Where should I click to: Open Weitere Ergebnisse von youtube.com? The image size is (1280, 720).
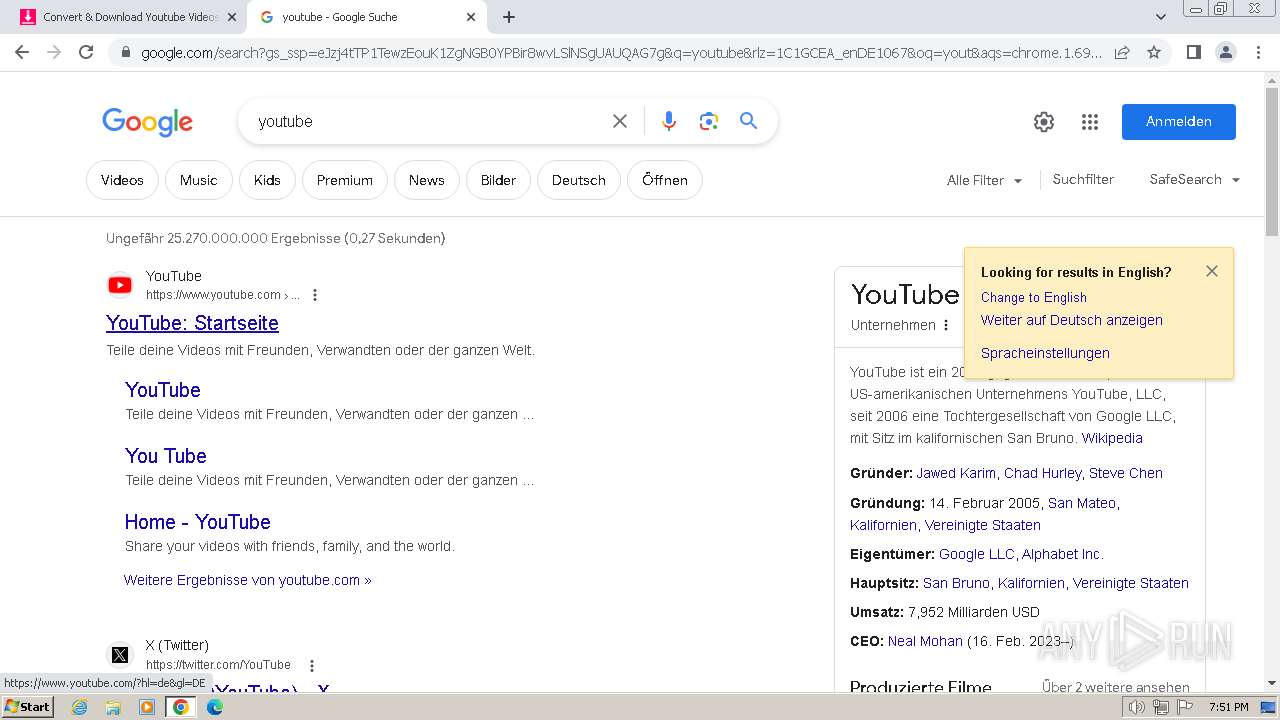[247, 580]
